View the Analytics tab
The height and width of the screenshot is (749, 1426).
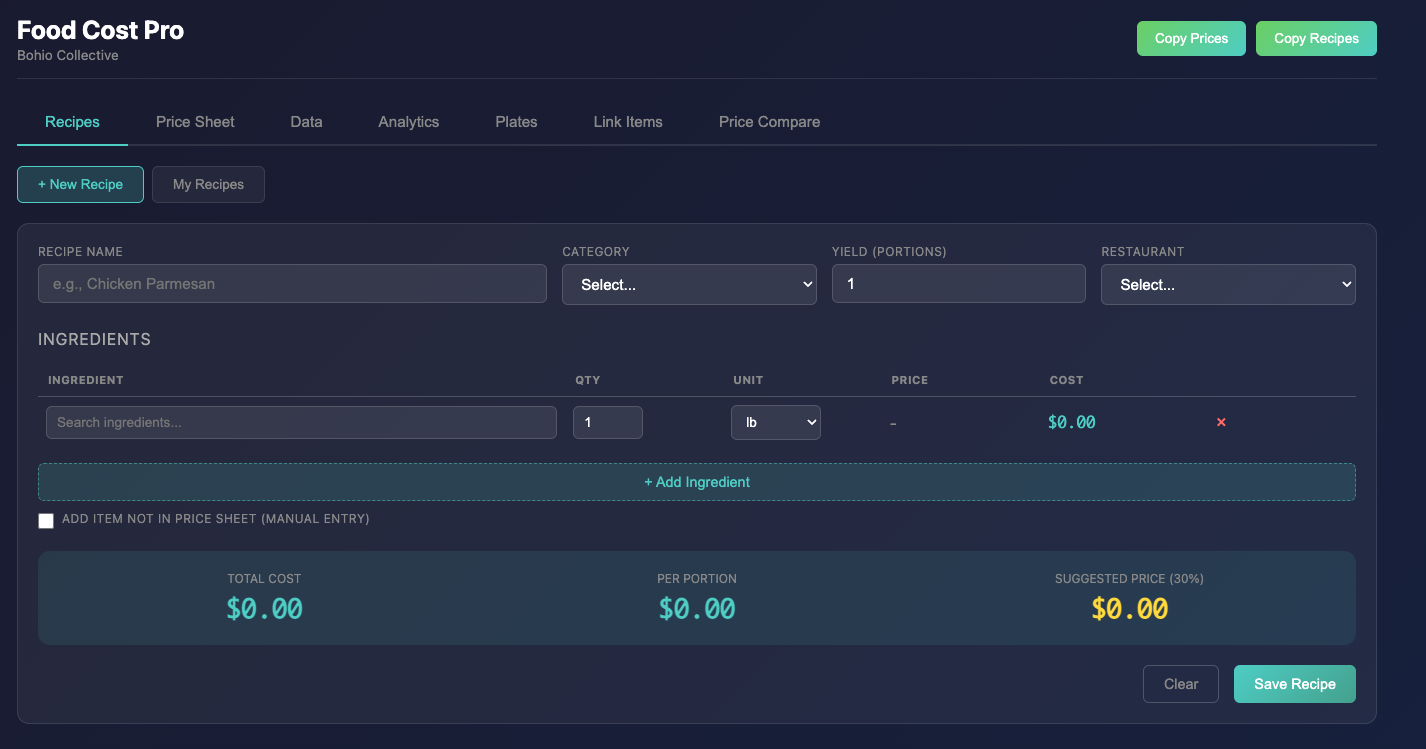pyautogui.click(x=408, y=122)
